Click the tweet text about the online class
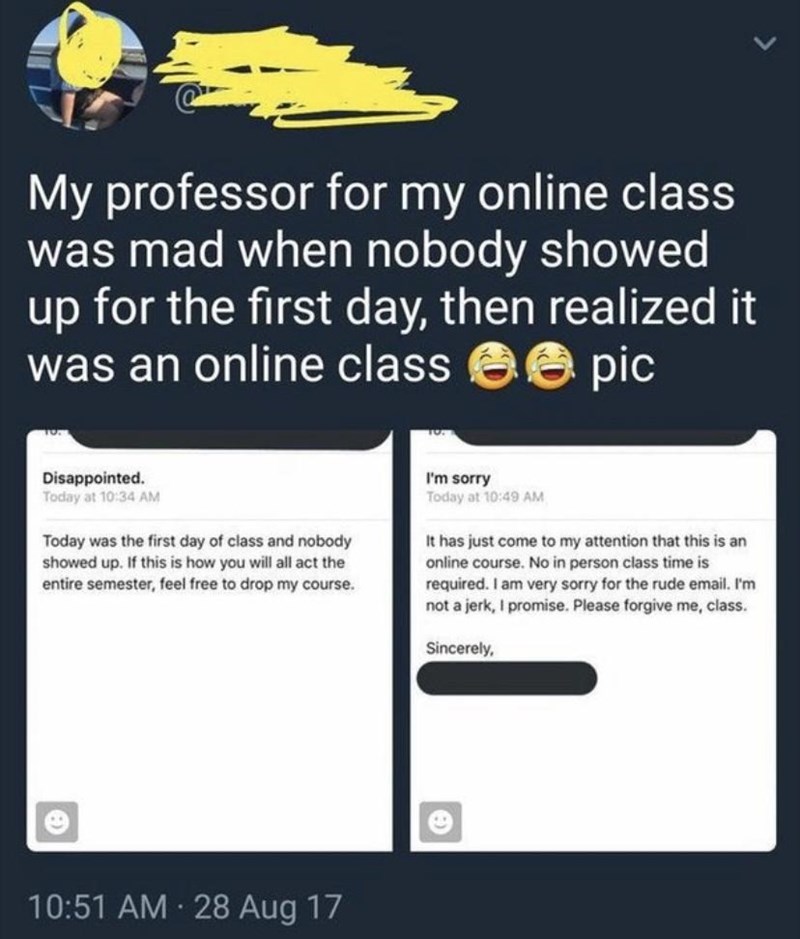The height and width of the screenshot is (939, 800). (392, 279)
